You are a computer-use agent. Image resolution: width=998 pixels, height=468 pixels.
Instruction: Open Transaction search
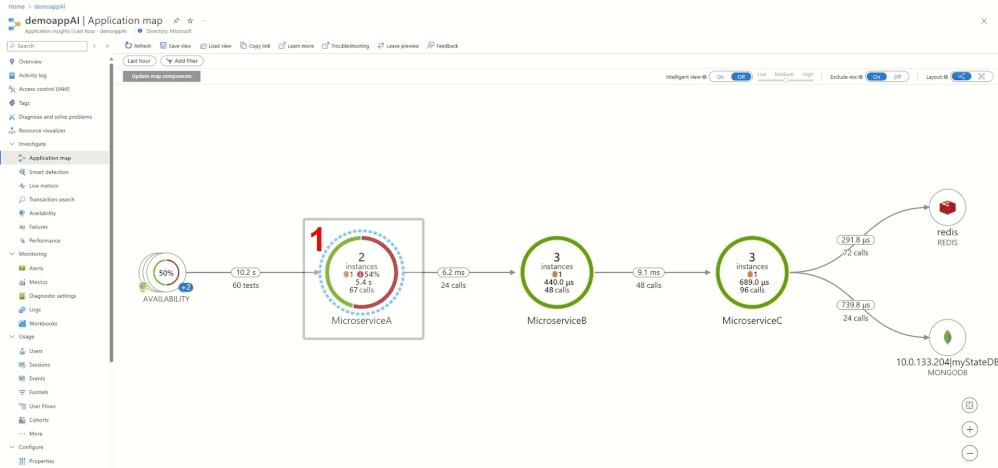point(54,199)
